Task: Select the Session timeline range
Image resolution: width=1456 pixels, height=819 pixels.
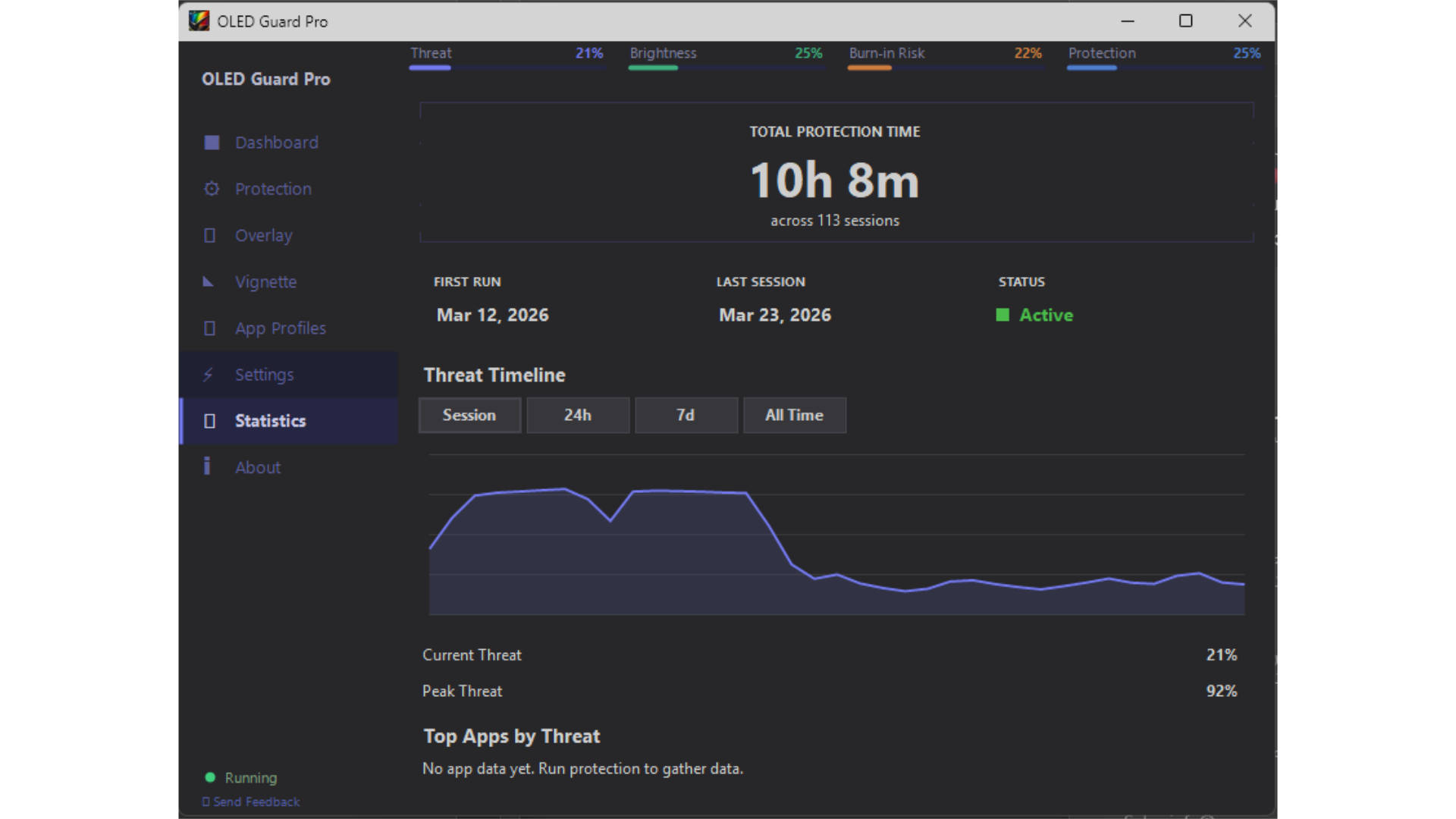Action: (x=469, y=415)
